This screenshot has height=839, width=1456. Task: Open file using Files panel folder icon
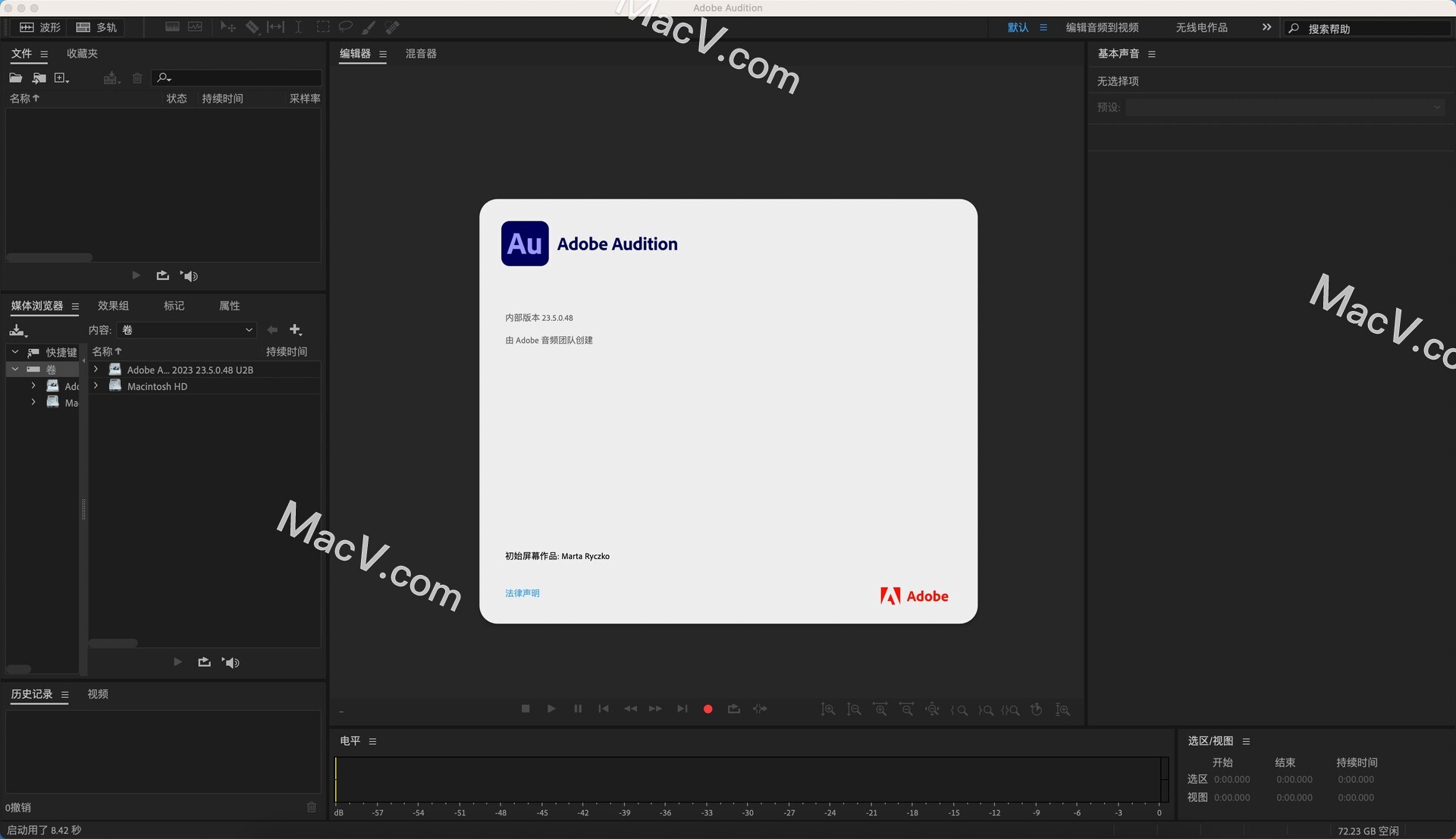(x=15, y=78)
